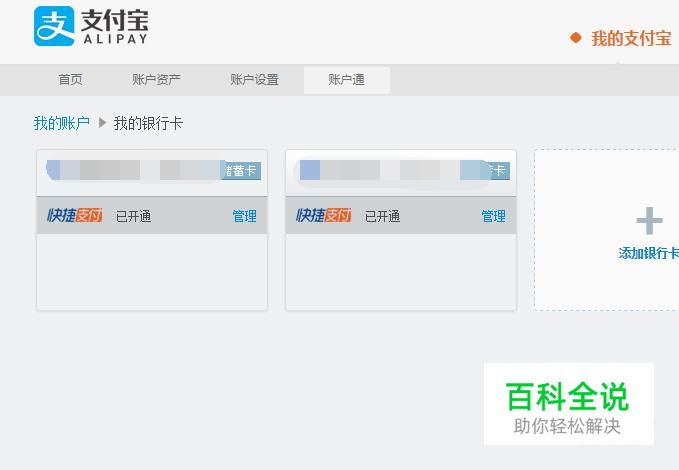
Task: Open the 首页 tab
Action: coord(70,80)
